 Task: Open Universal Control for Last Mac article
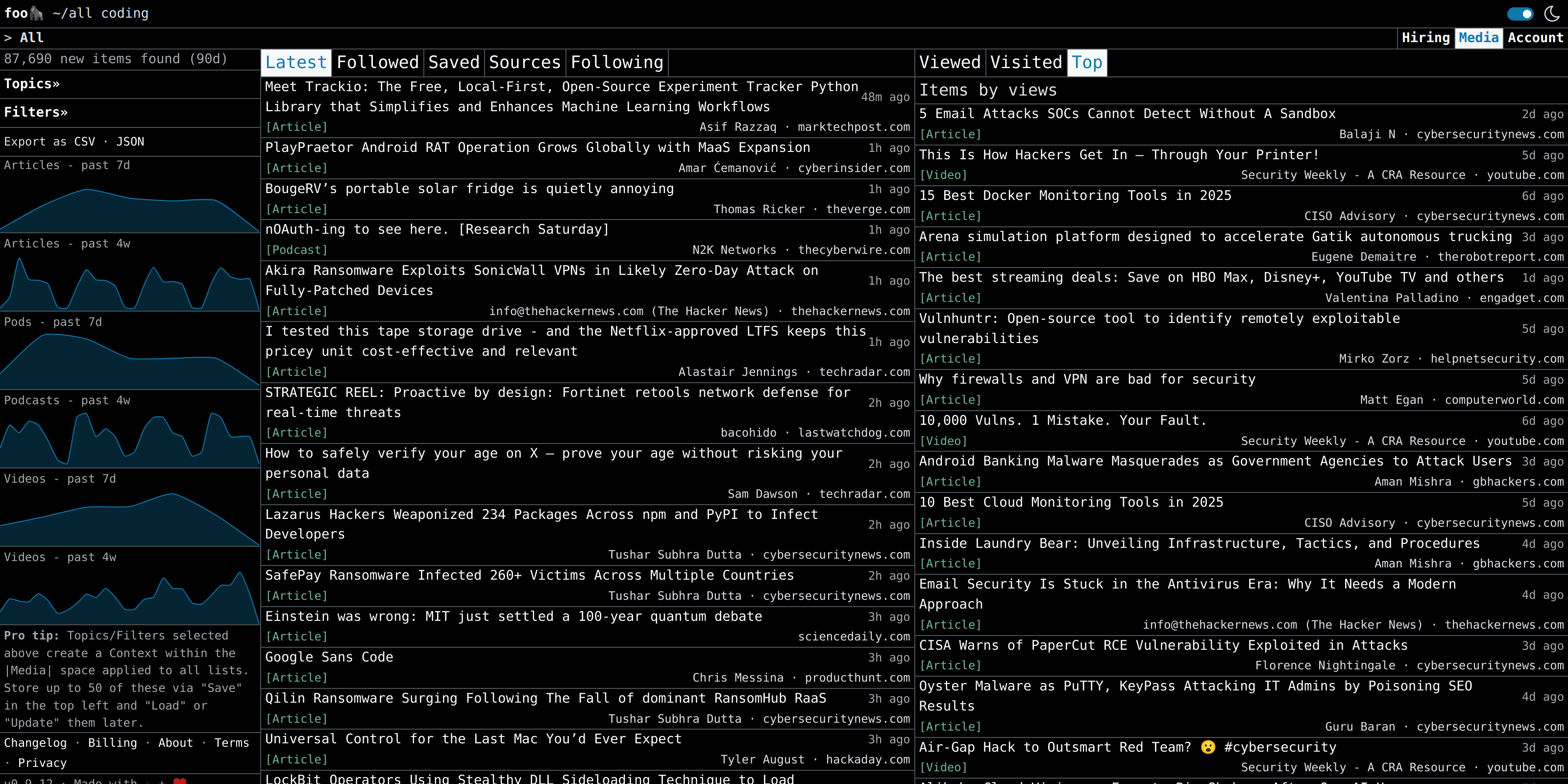(473, 739)
